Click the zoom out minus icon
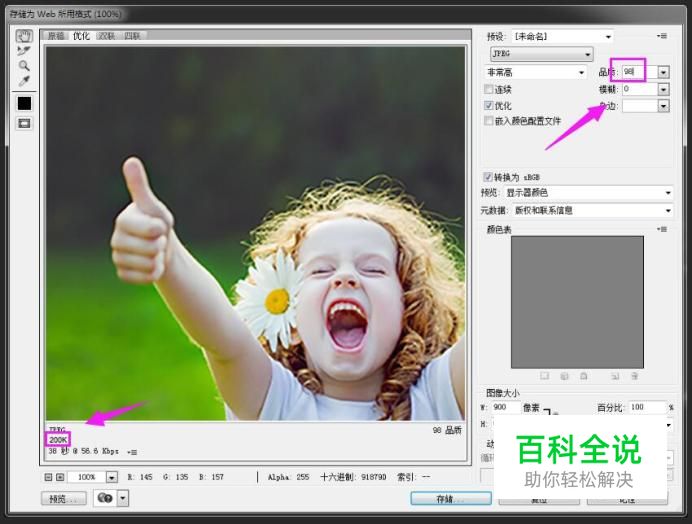 (x=49, y=477)
